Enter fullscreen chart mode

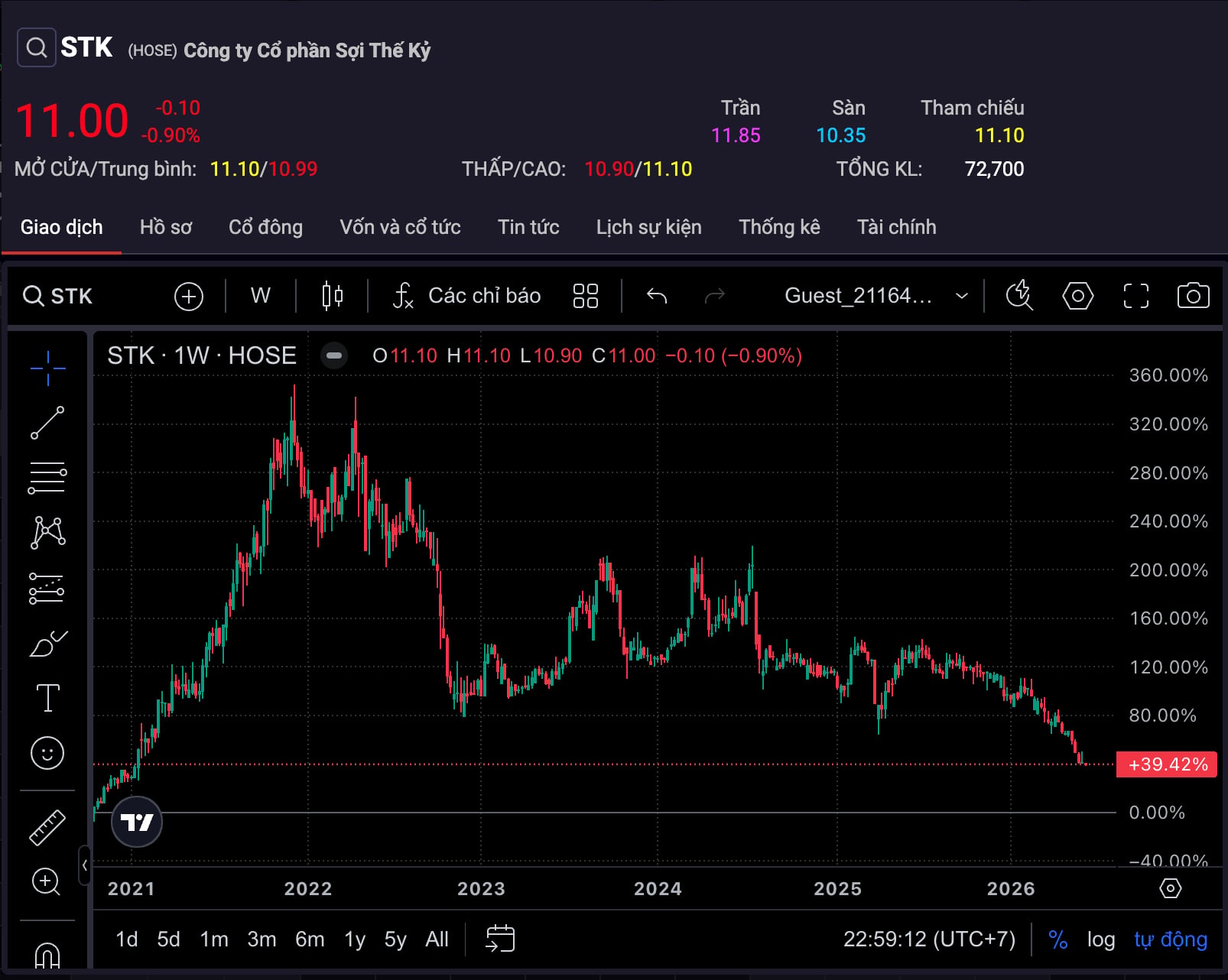tap(1136, 296)
